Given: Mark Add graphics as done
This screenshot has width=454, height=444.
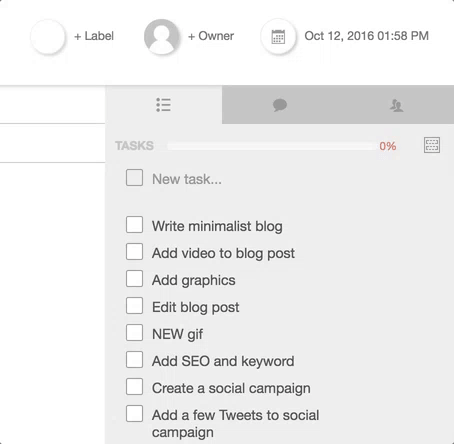Looking at the screenshot, I should 134,278.
